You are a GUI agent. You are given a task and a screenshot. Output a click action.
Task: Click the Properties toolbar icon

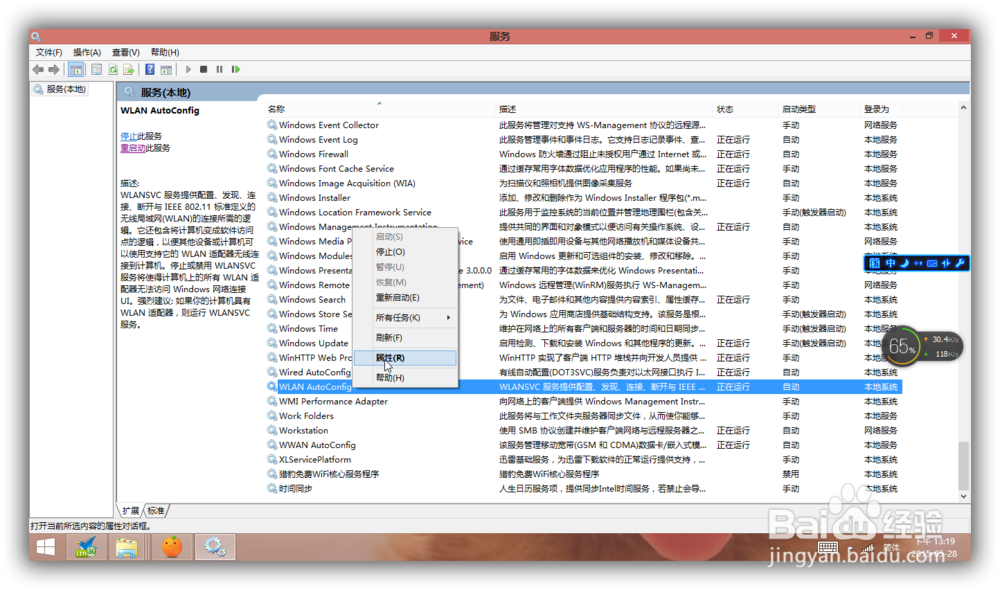96,70
